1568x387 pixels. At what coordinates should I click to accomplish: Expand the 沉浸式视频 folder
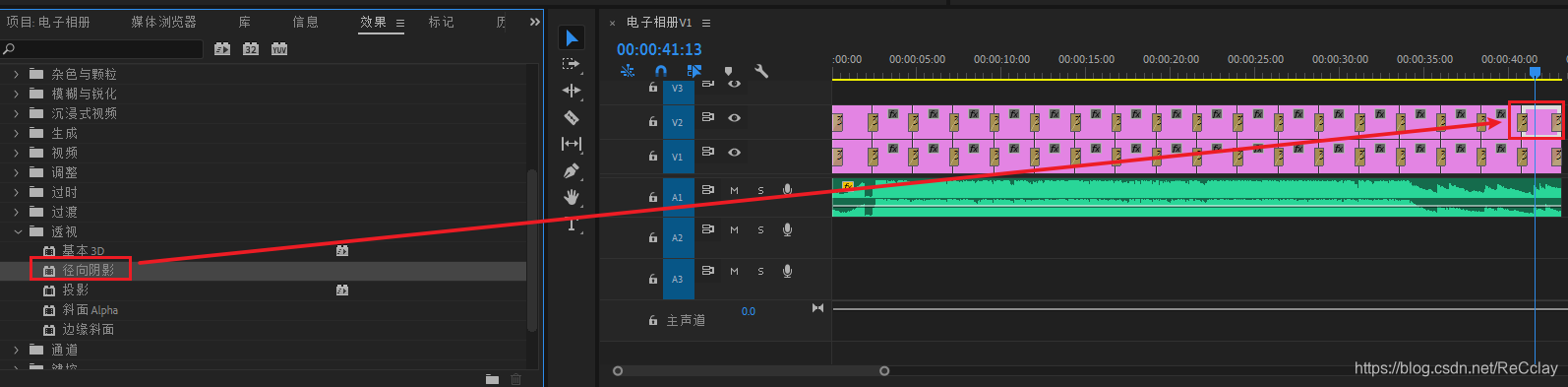[16, 113]
